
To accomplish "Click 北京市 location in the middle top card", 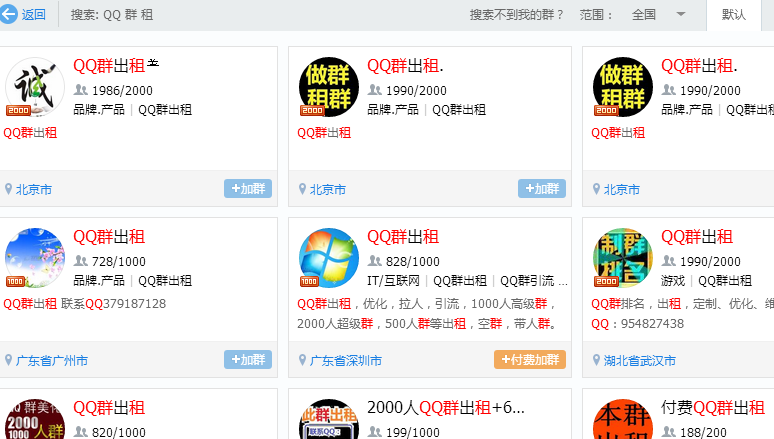I will point(328,190).
